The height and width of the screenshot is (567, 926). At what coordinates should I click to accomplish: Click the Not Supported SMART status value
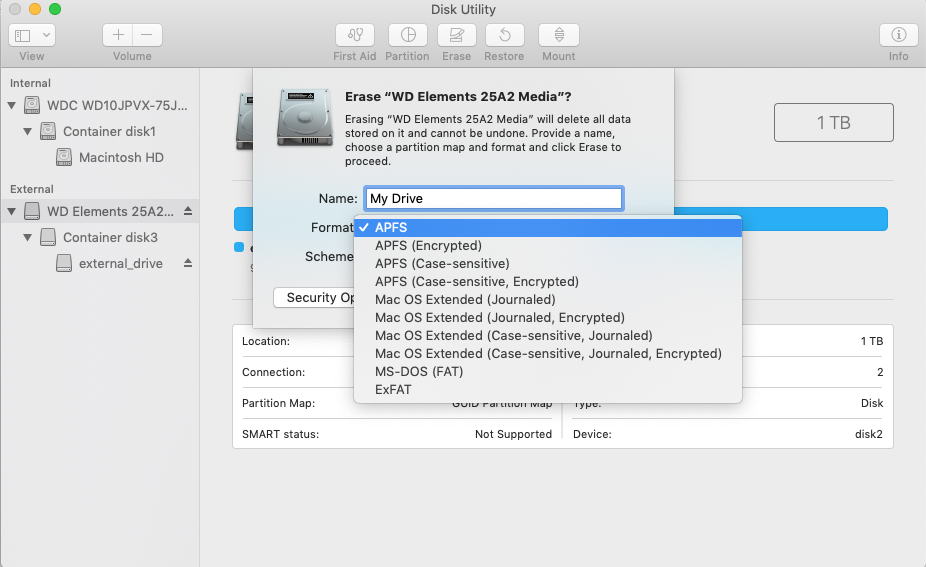point(513,434)
